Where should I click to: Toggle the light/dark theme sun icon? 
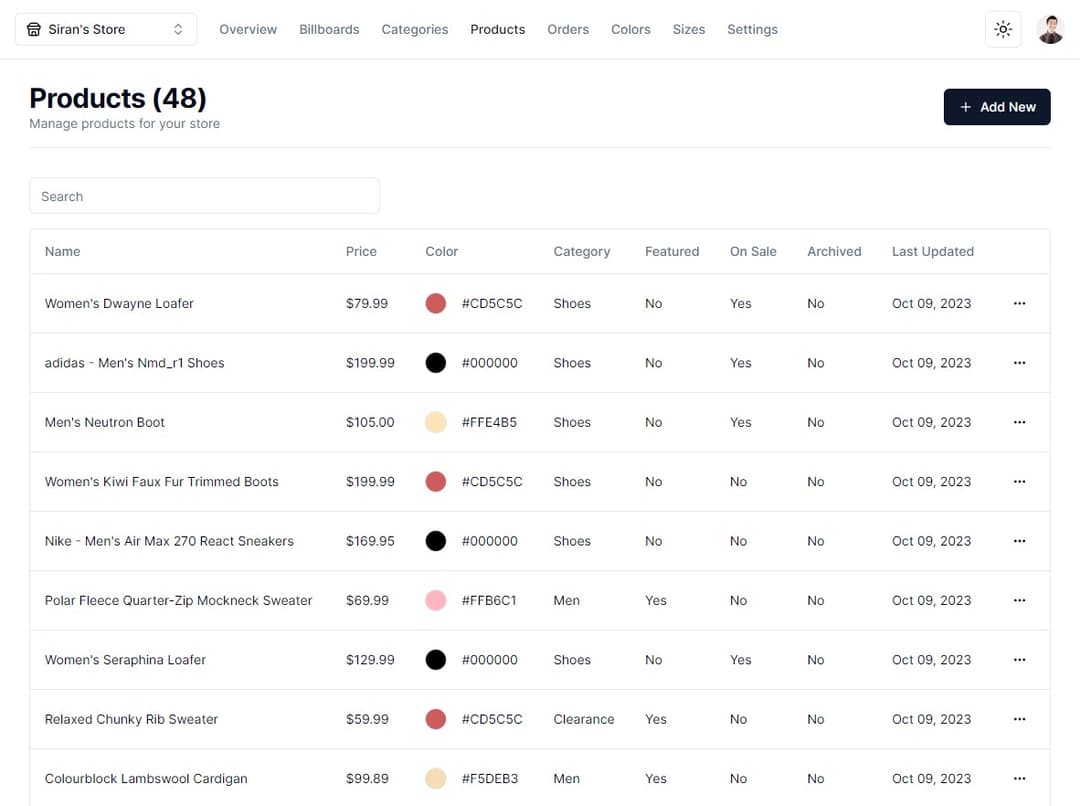1003,30
